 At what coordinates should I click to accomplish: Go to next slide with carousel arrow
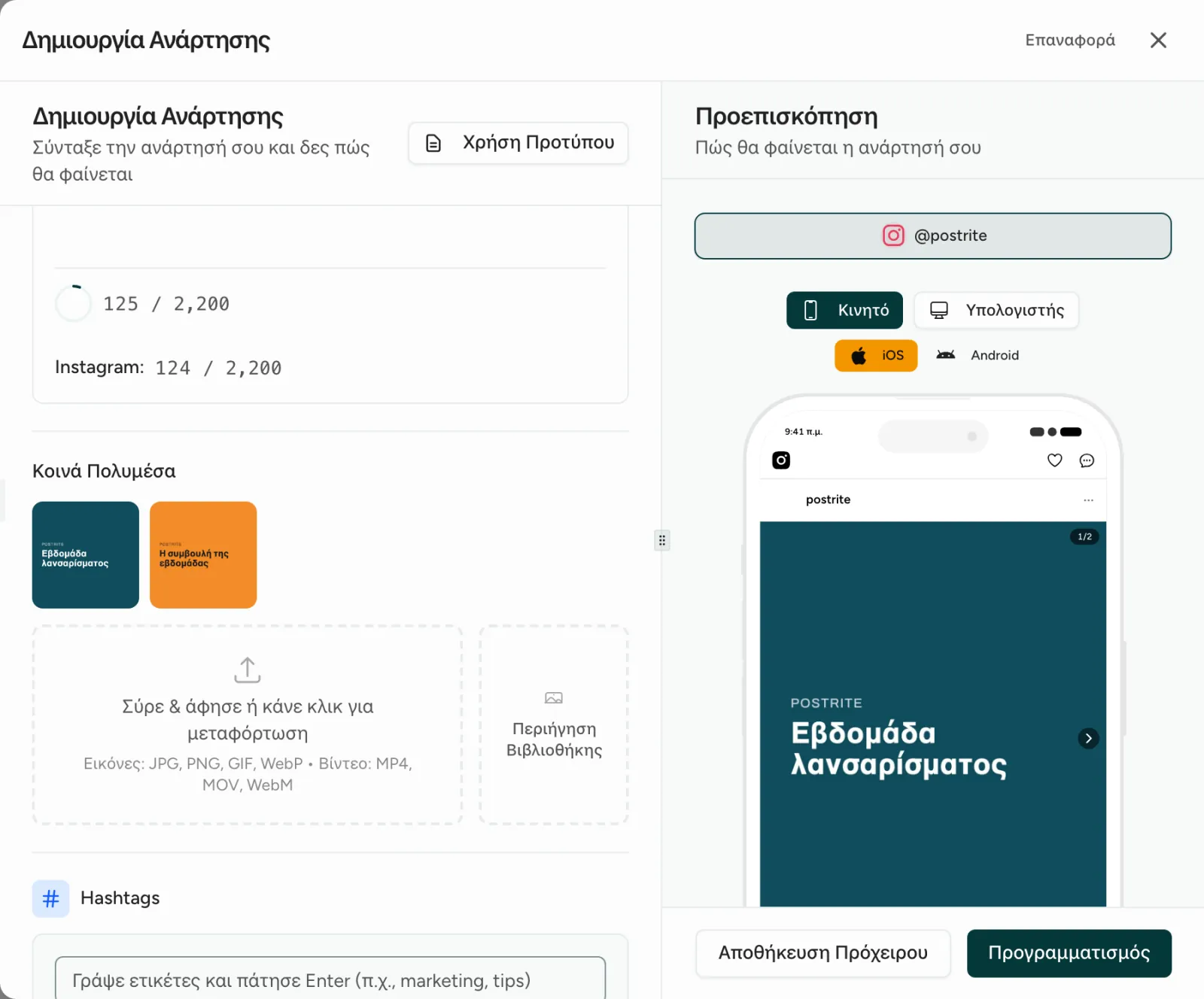click(1088, 739)
